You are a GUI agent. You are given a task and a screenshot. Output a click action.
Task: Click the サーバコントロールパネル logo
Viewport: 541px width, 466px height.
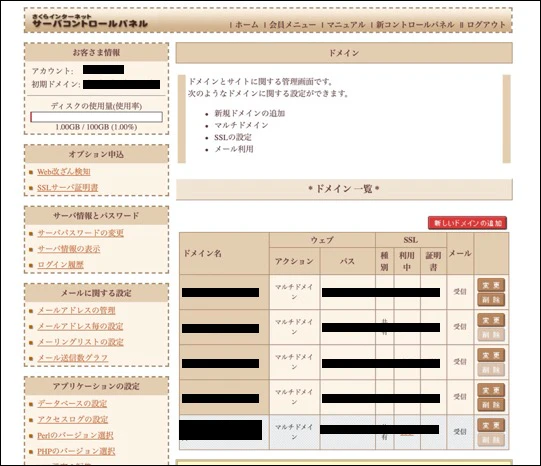point(90,21)
